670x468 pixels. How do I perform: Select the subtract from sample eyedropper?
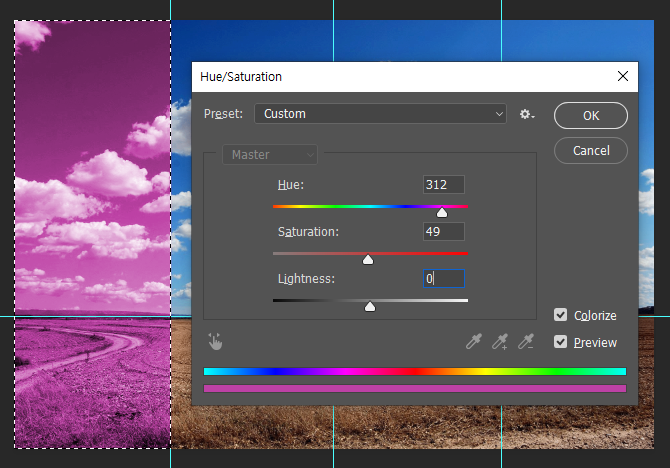point(526,341)
